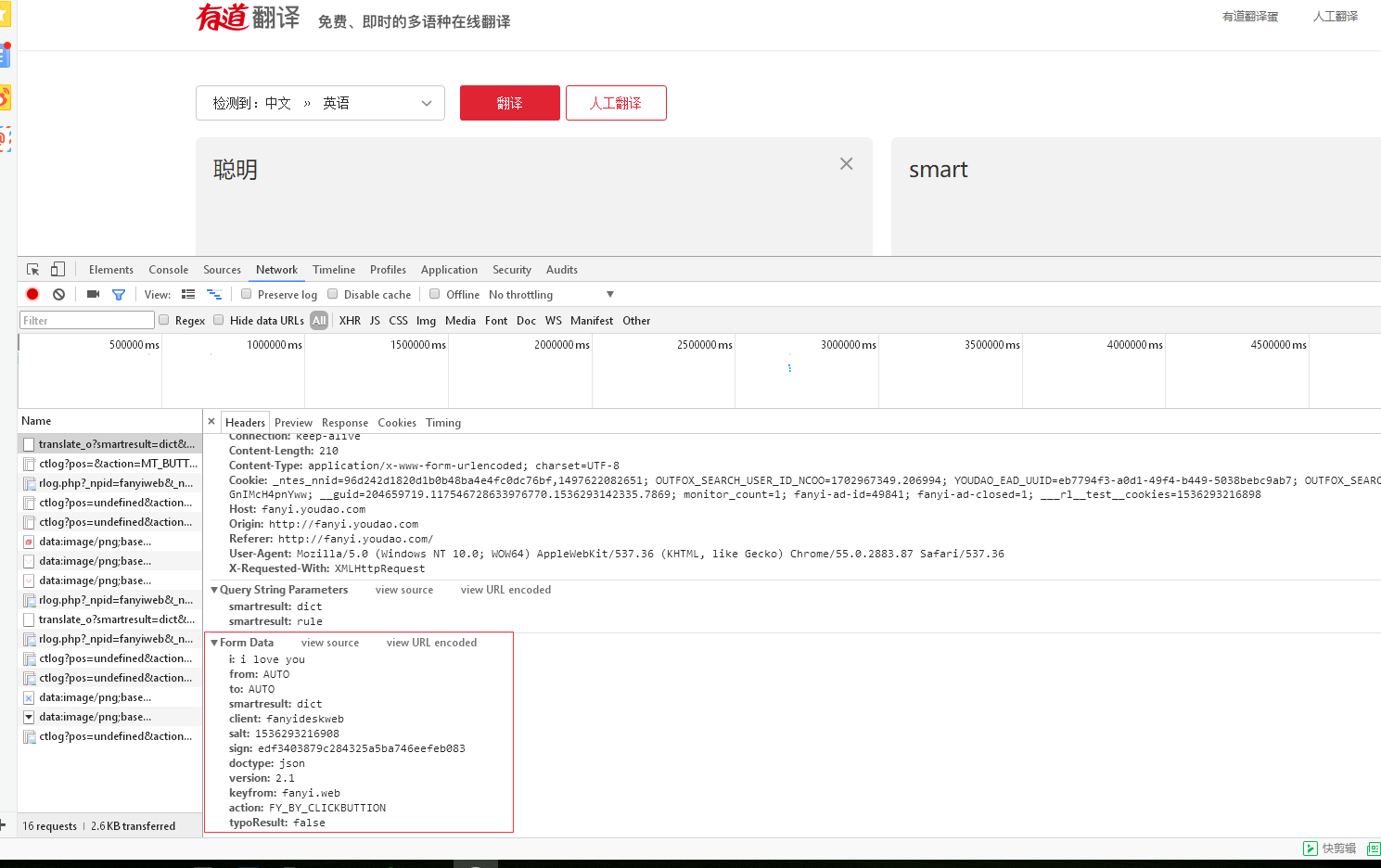Open the Elements tab
Viewport: 1381px width, 868px height.
tap(111, 270)
